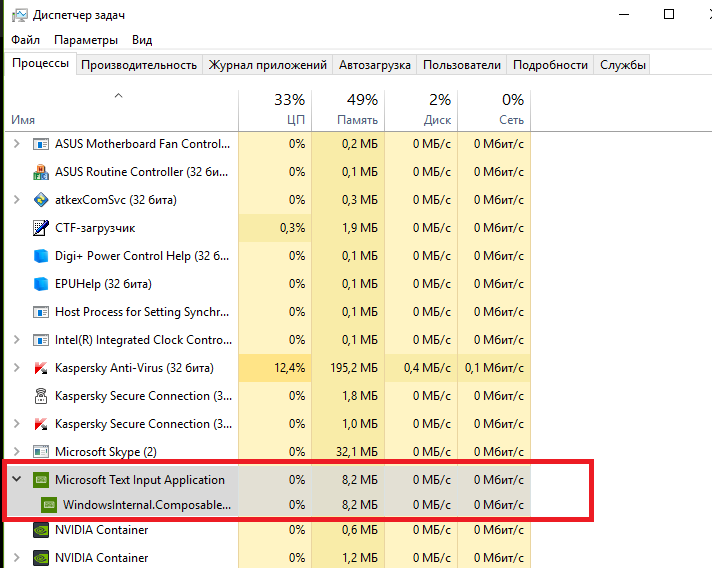Click the WindowsInternal.Composable child process icon

pyautogui.click(x=49, y=505)
